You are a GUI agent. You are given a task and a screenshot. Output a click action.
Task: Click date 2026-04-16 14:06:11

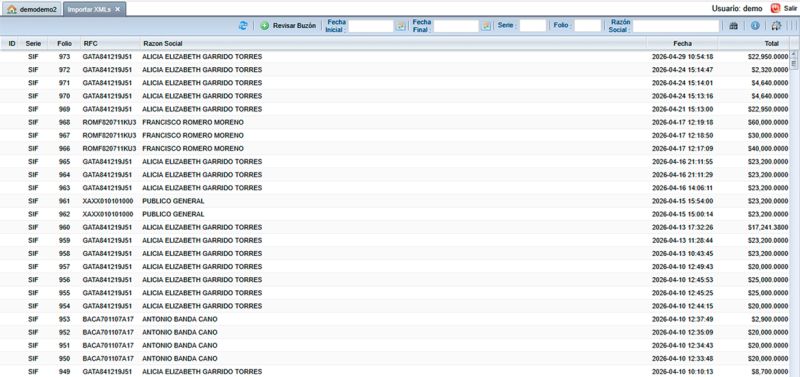tap(682, 188)
